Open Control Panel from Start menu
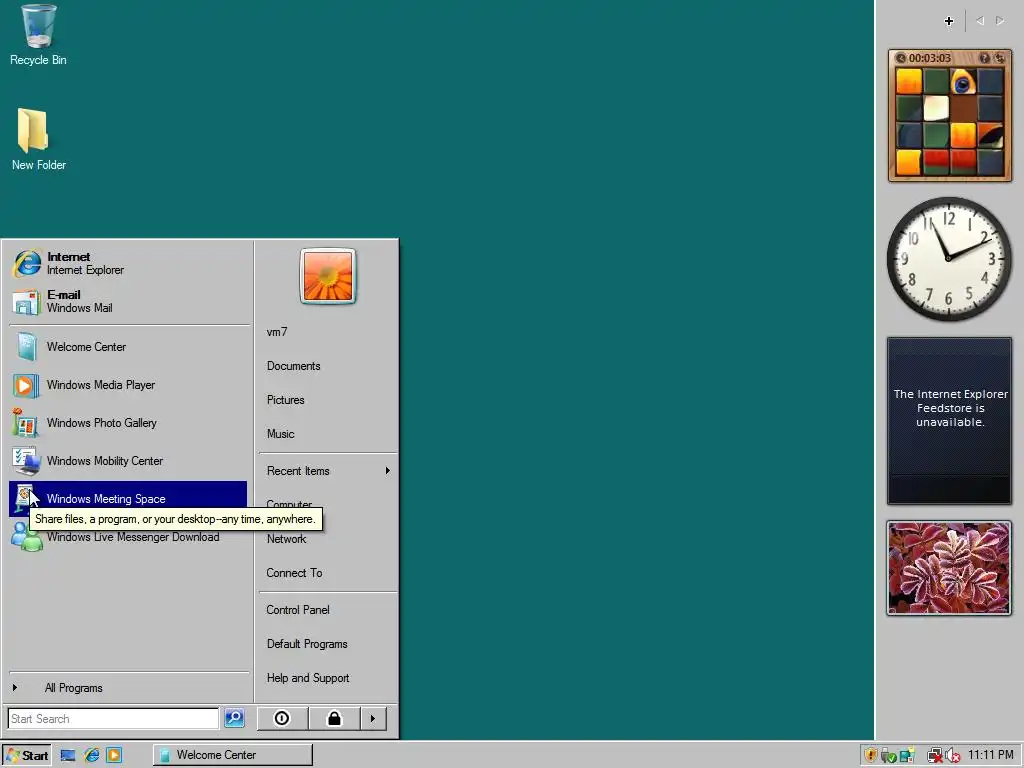 coord(328,610)
